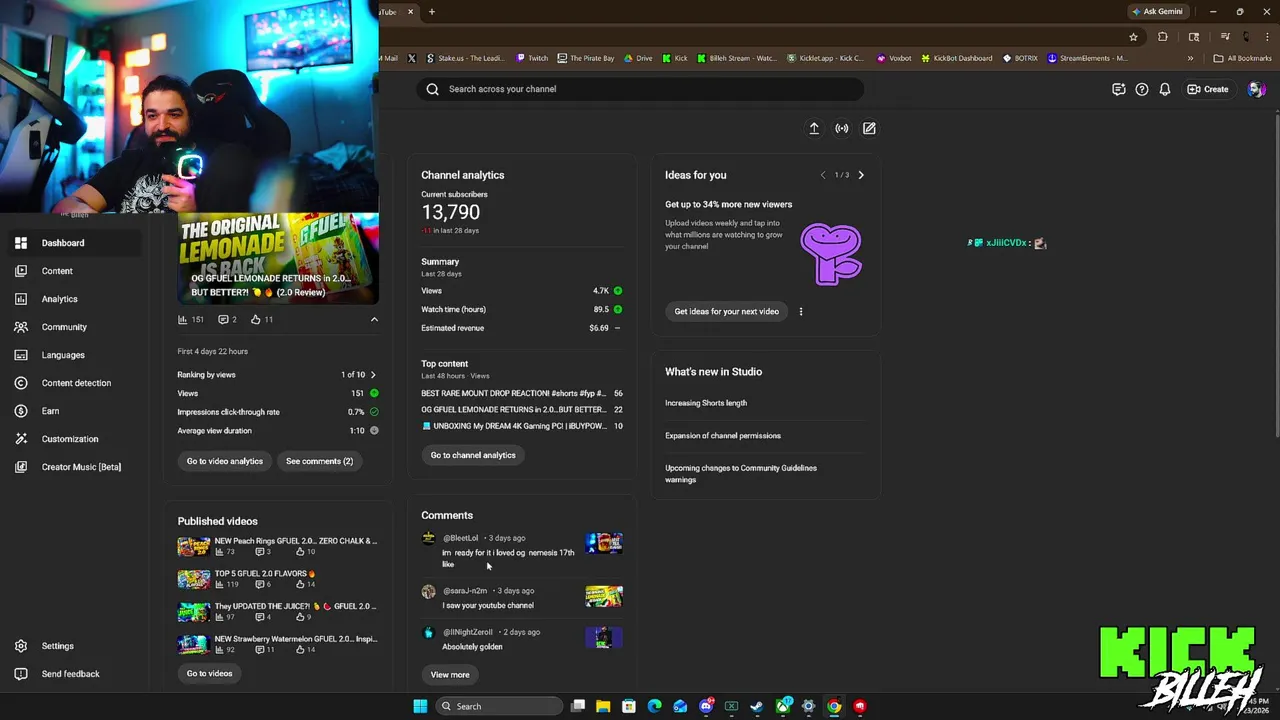Viewport: 1280px width, 720px height.
Task: Open Content detection in the sidebar
Action: pos(70,383)
